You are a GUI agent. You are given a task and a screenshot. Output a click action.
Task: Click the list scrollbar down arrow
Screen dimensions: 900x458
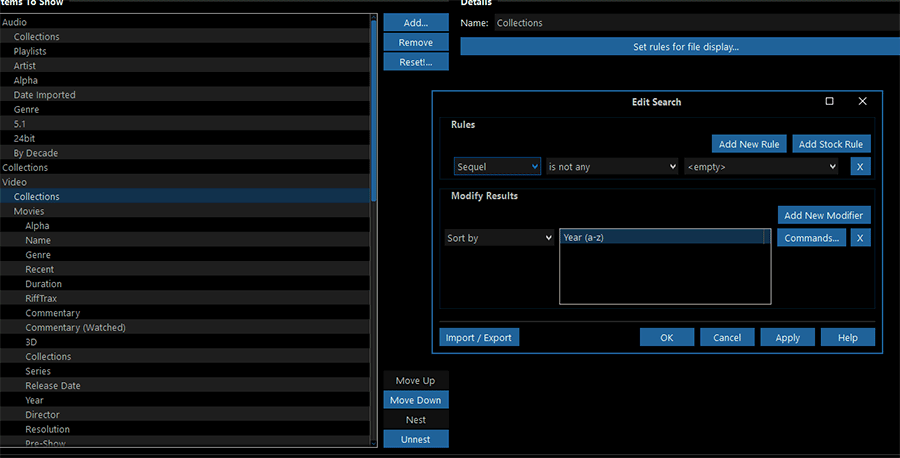tap(374, 443)
